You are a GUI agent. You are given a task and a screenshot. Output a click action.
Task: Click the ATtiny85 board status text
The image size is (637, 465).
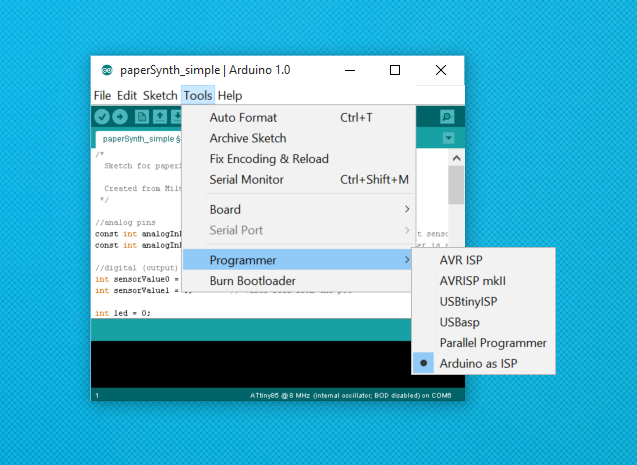point(351,395)
